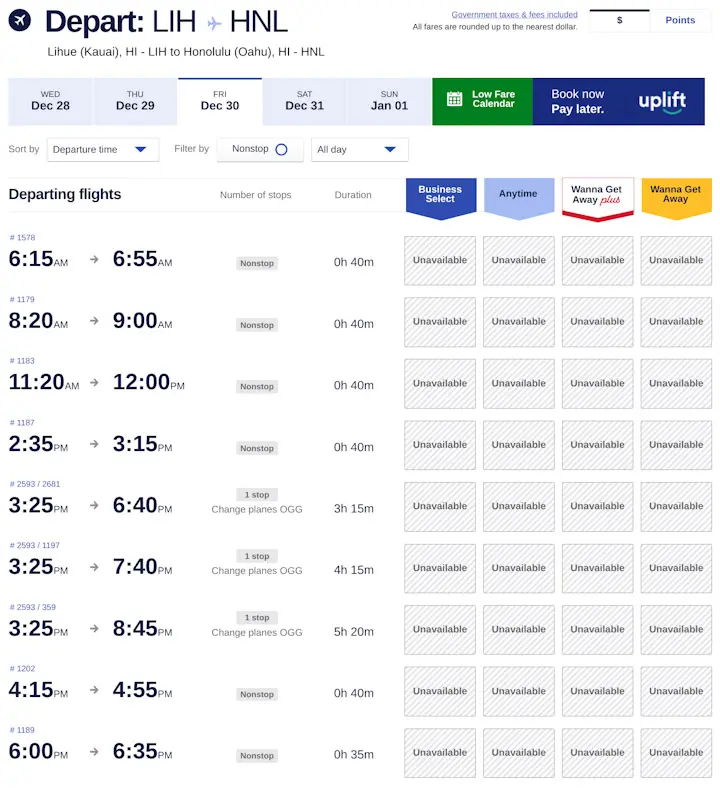Open the Sort by Departure time dropdown
Image resolution: width=720 pixels, height=804 pixels.
pos(103,150)
